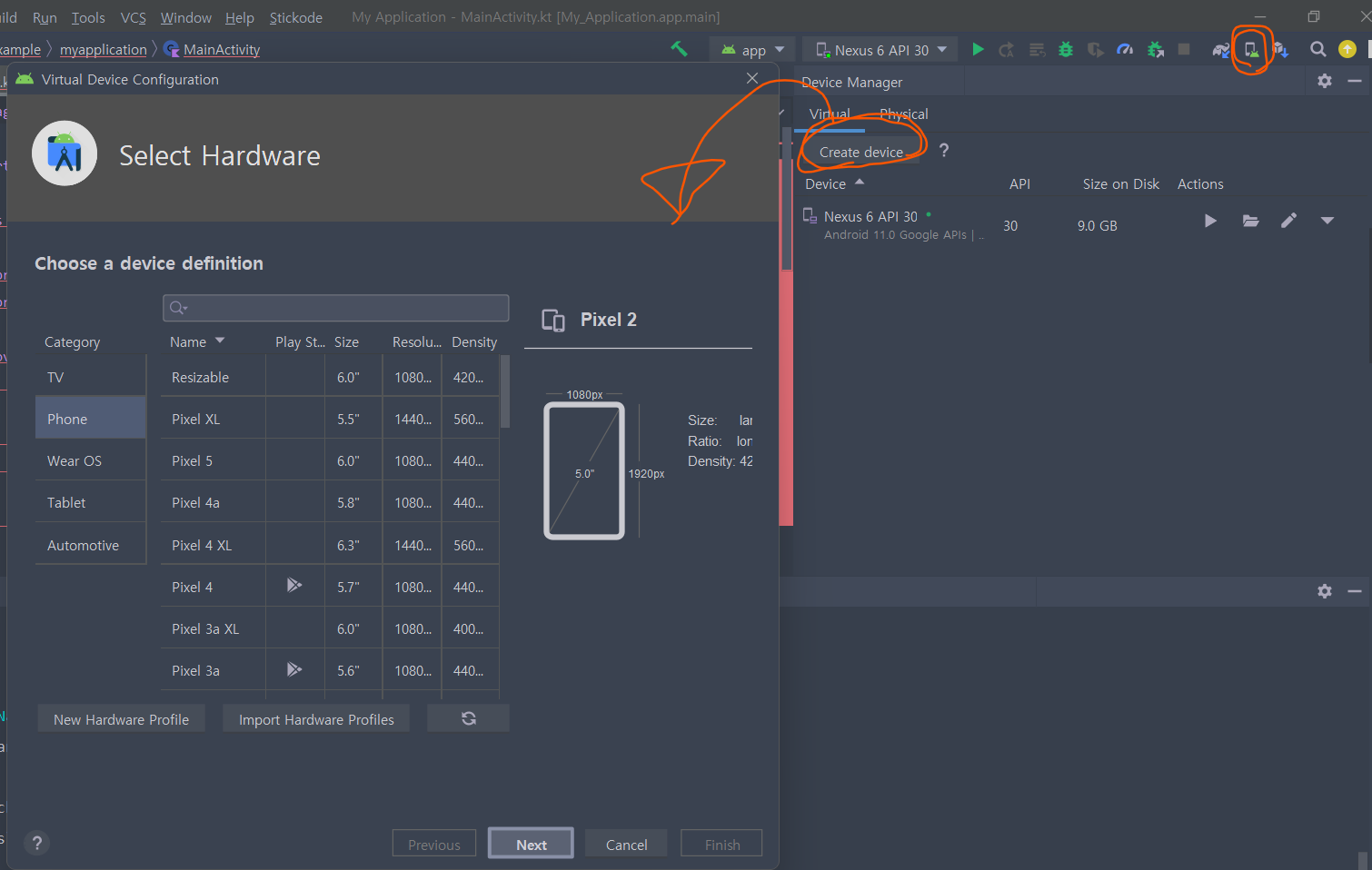Run app with coverage icon
The width and height of the screenshot is (1372, 870).
(1096, 50)
